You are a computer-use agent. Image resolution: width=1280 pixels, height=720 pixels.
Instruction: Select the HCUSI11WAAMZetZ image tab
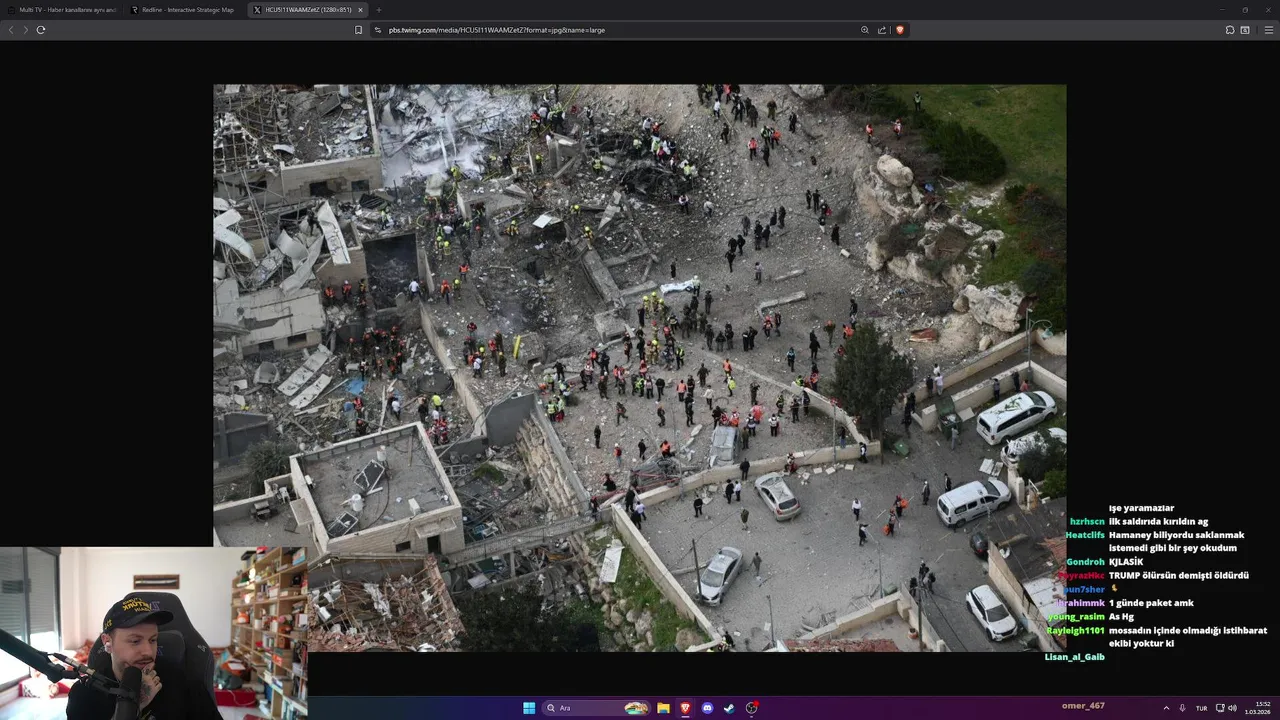pyautogui.click(x=308, y=10)
